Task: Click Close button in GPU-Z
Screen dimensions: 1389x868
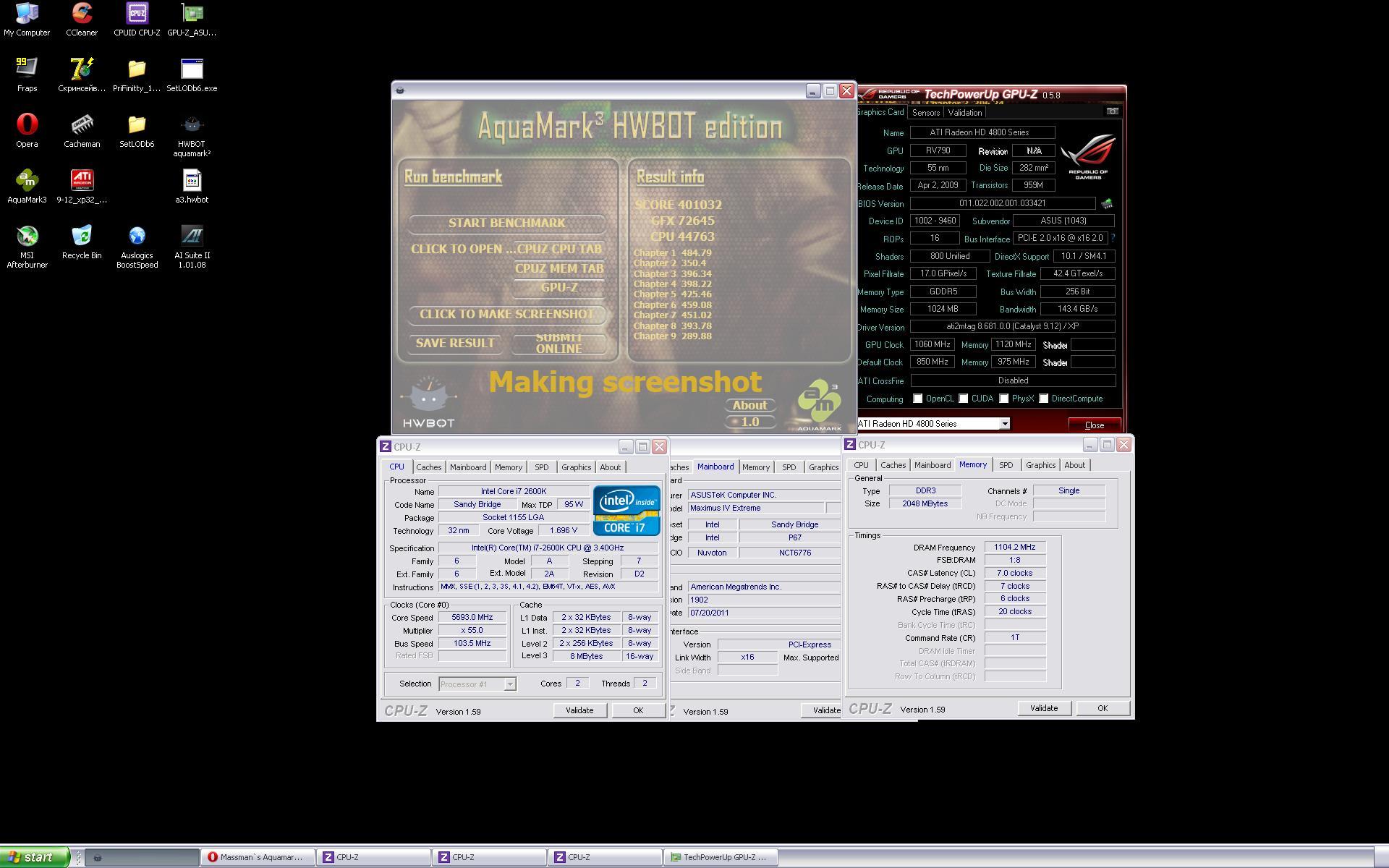Action: tap(1095, 425)
